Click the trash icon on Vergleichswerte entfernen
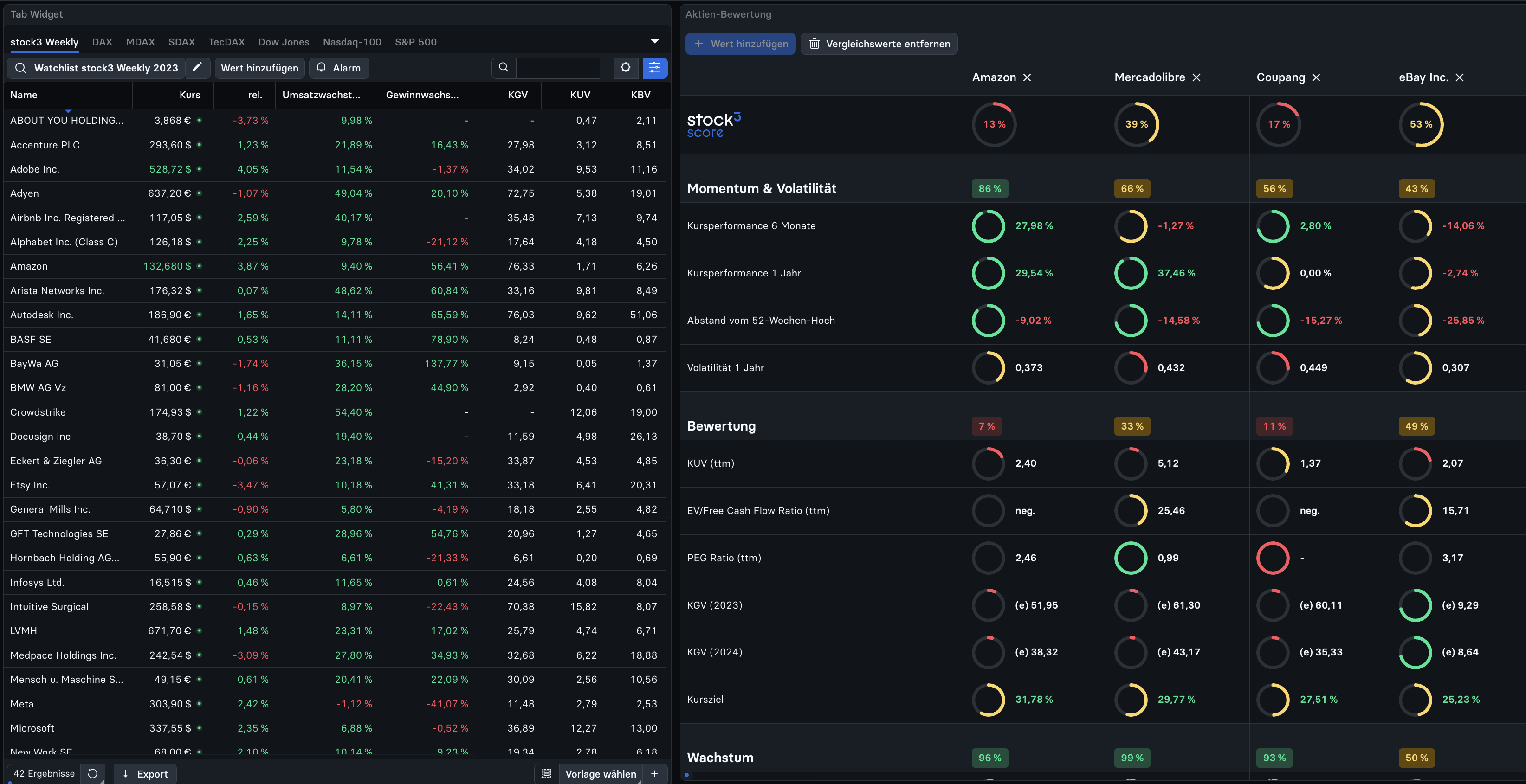1526x784 pixels. click(x=815, y=44)
